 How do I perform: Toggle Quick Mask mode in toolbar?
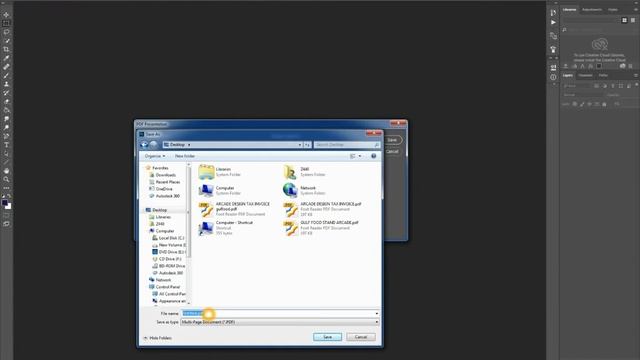[x=6, y=216]
